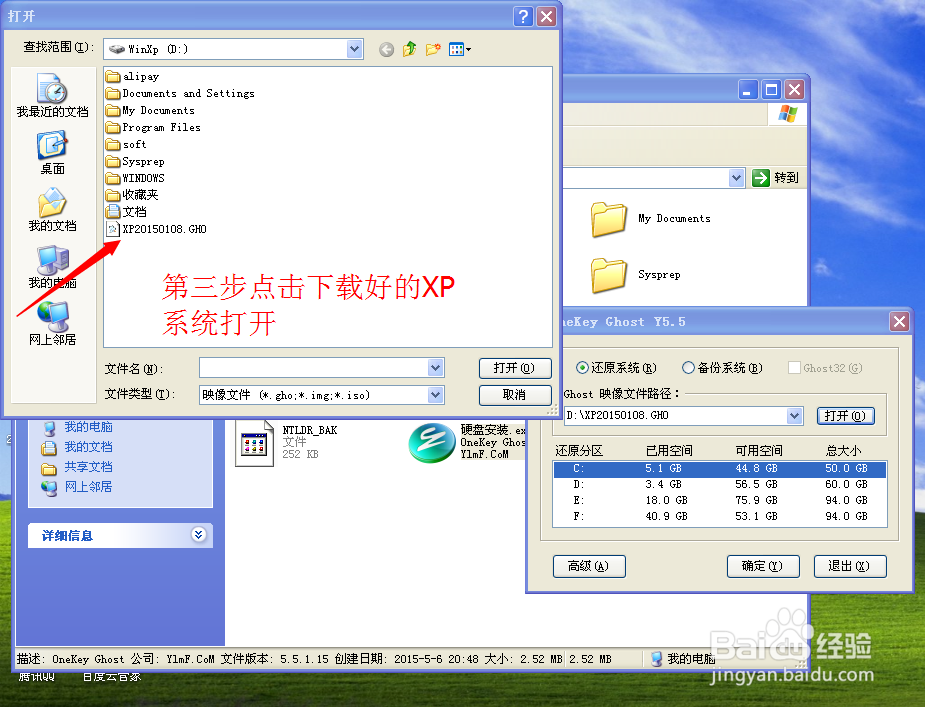
Task: Open the View Menu icon
Action: [457, 48]
